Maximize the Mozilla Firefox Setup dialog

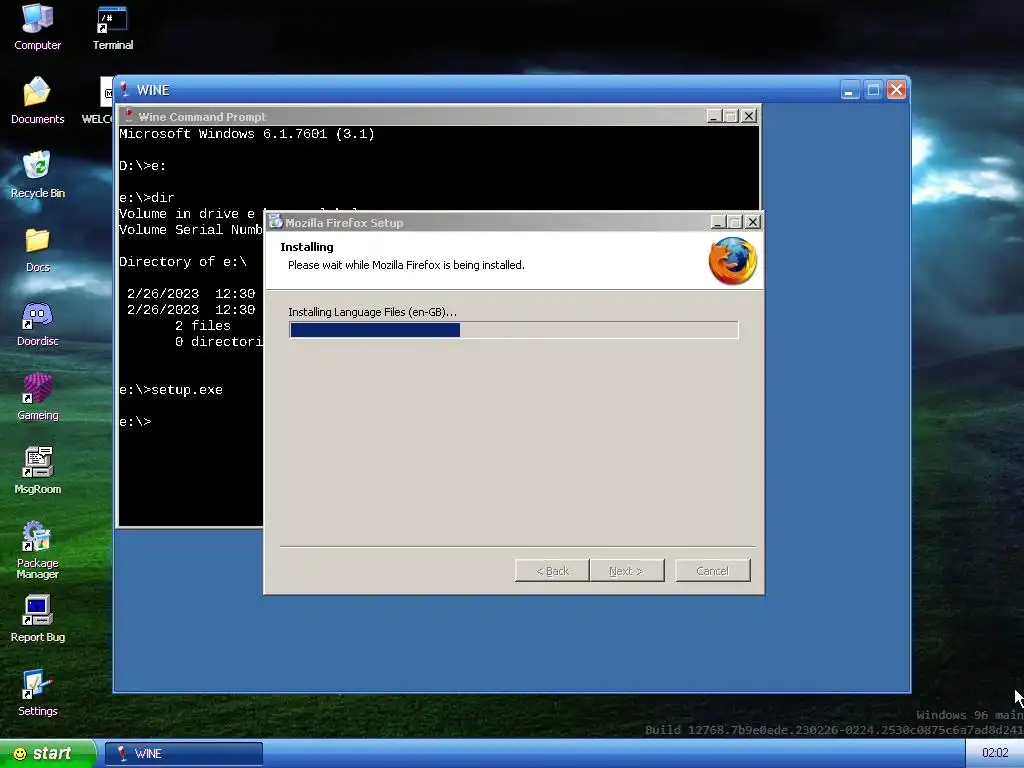tap(735, 222)
